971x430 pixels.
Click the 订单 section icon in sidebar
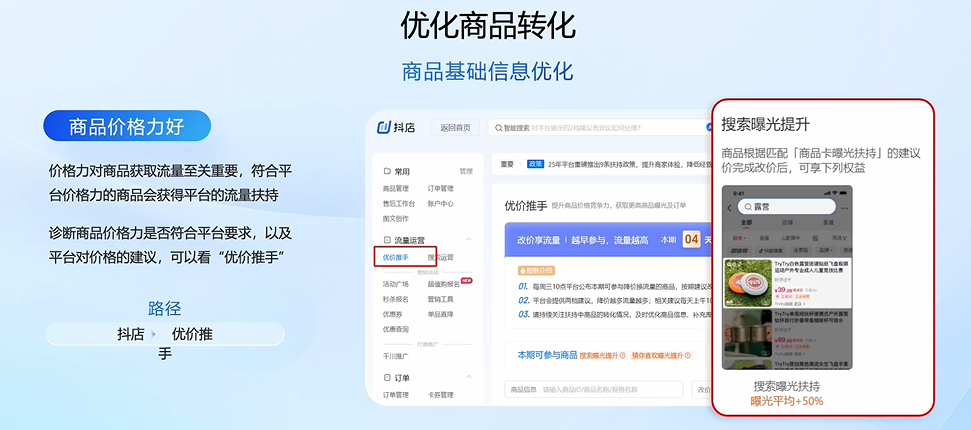click(x=387, y=377)
